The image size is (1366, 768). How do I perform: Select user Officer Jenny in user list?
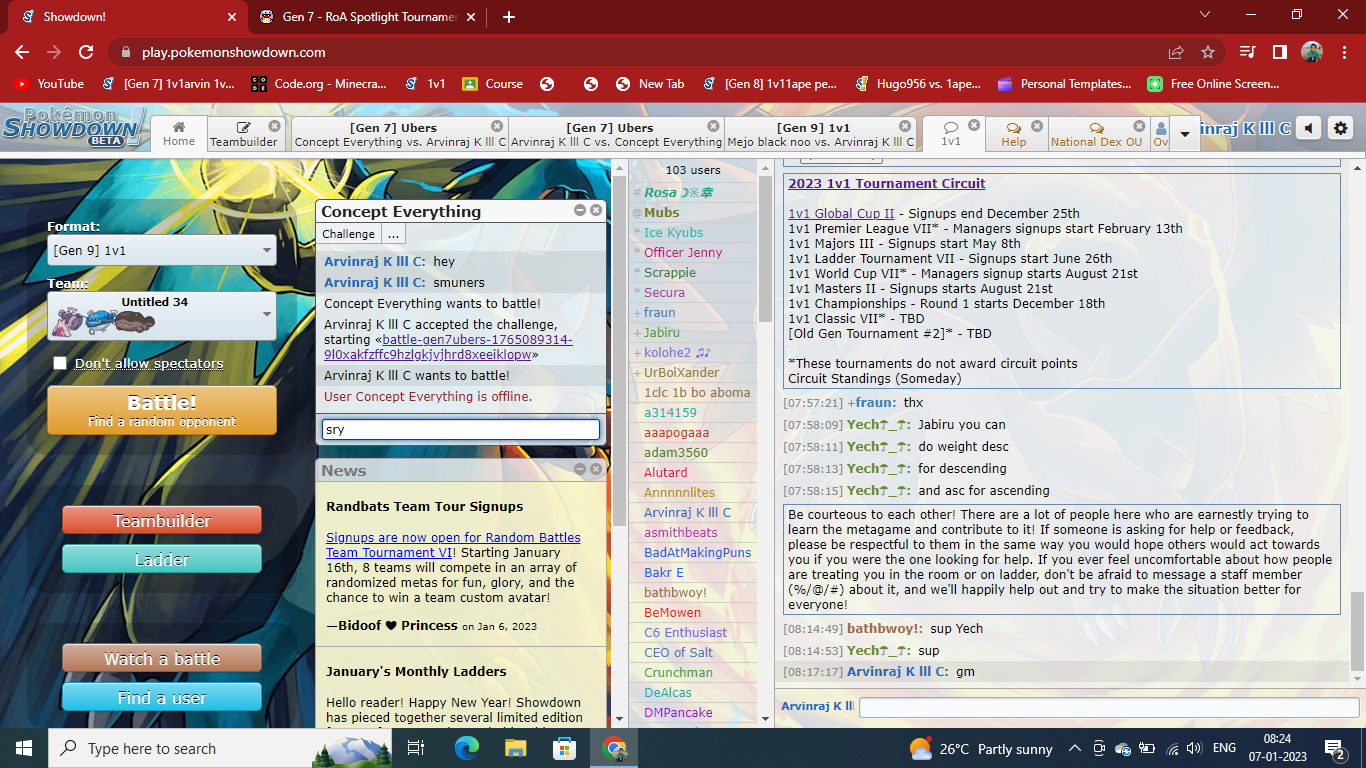point(683,253)
